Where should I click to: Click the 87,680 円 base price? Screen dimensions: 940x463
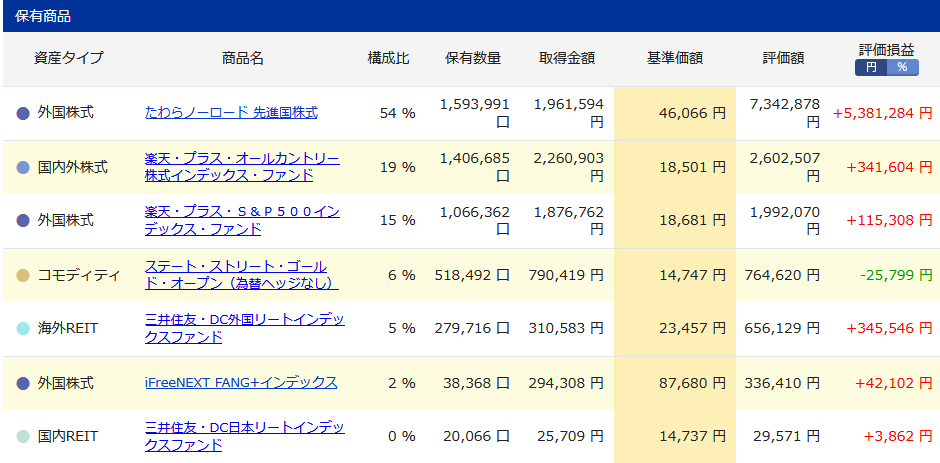pyautogui.click(x=690, y=383)
